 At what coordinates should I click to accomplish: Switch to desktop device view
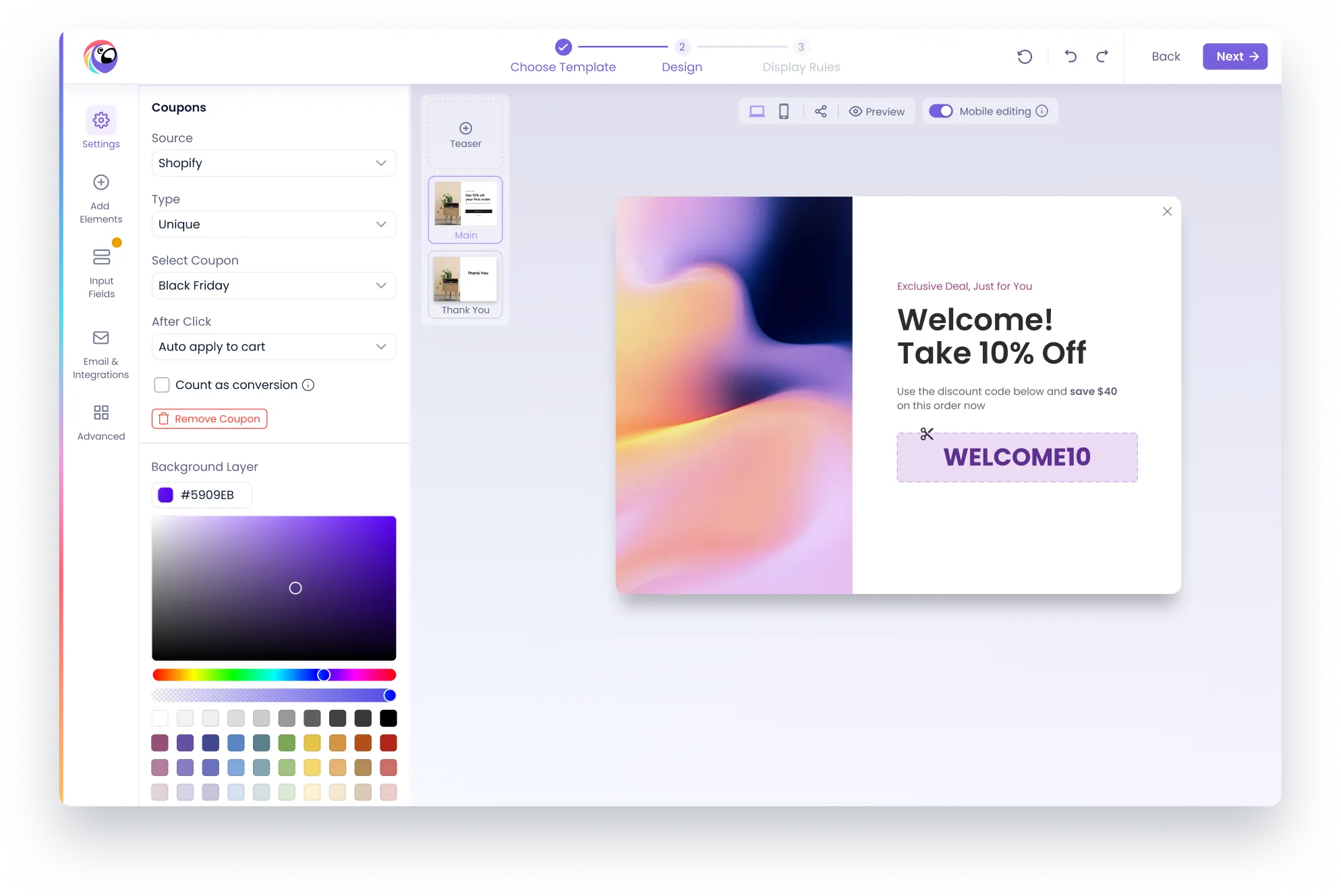757,111
